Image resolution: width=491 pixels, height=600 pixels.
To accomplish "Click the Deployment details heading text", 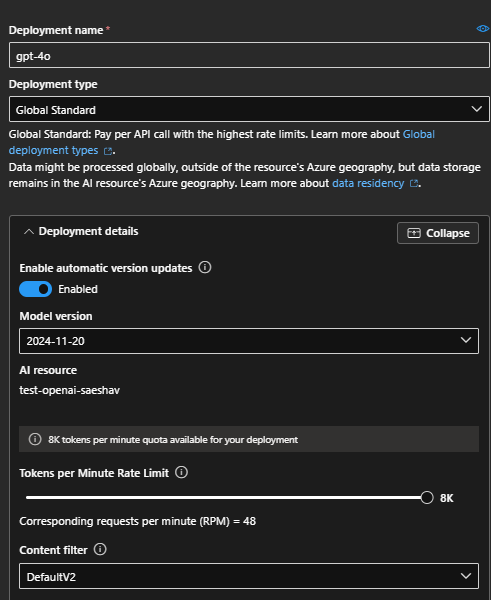I will [88, 231].
